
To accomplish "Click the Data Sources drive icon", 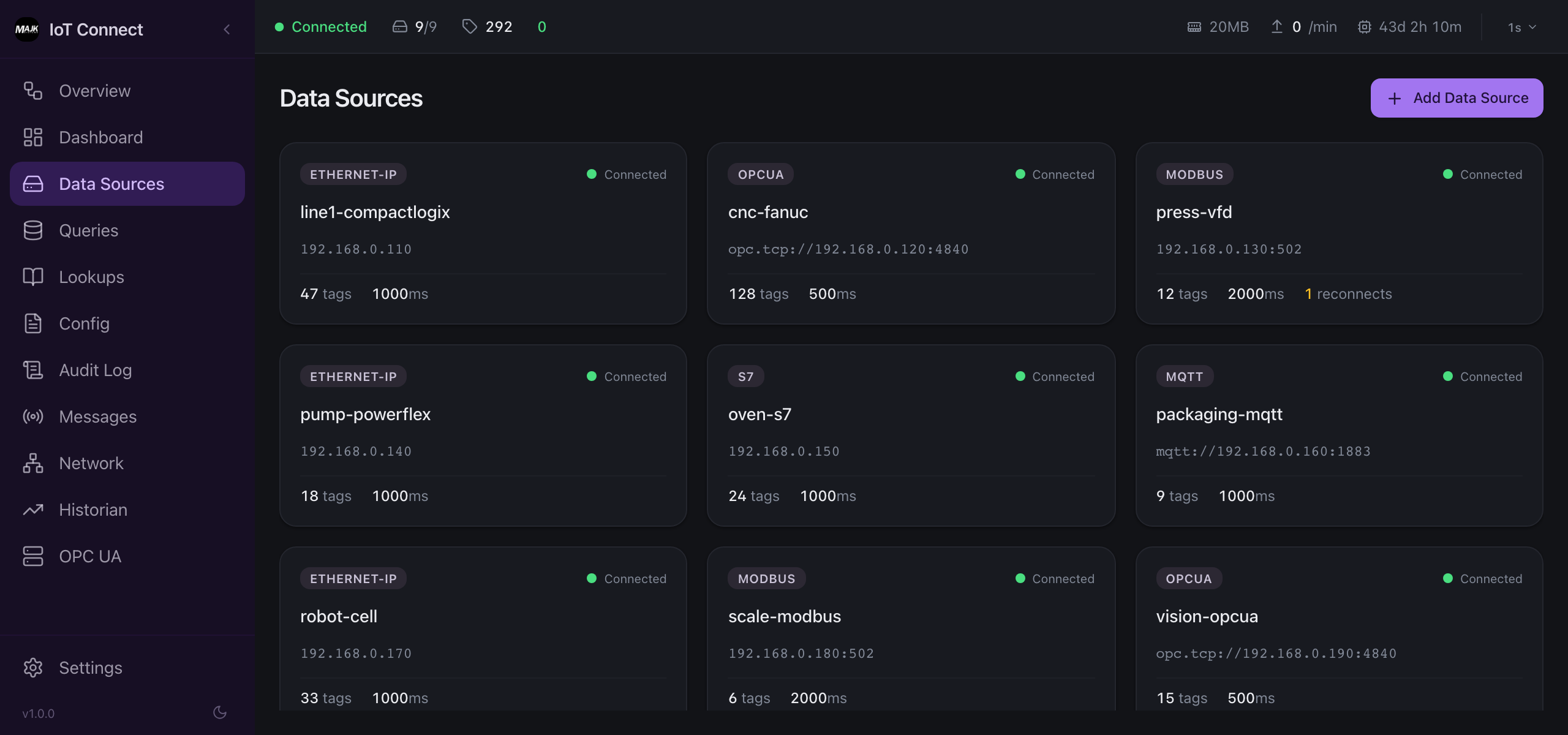I will pos(32,184).
